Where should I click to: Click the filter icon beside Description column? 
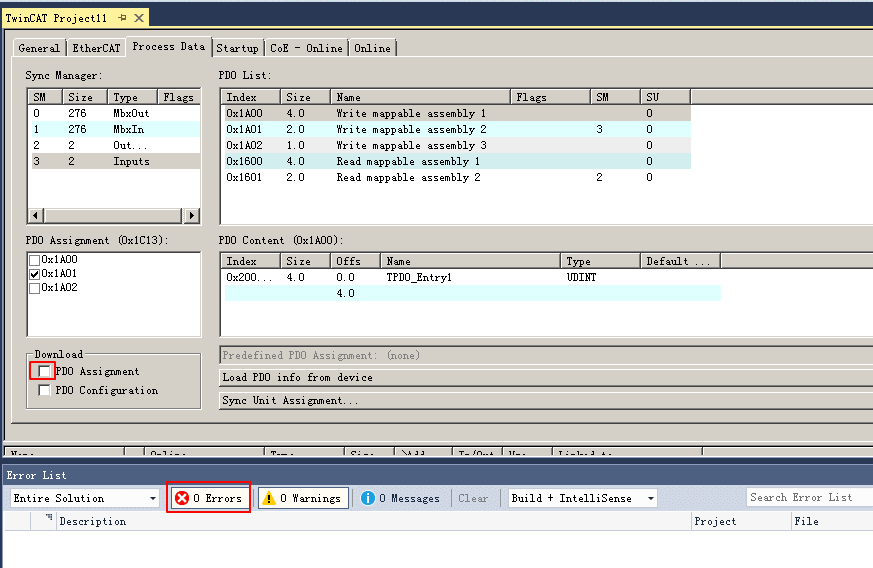[47, 520]
